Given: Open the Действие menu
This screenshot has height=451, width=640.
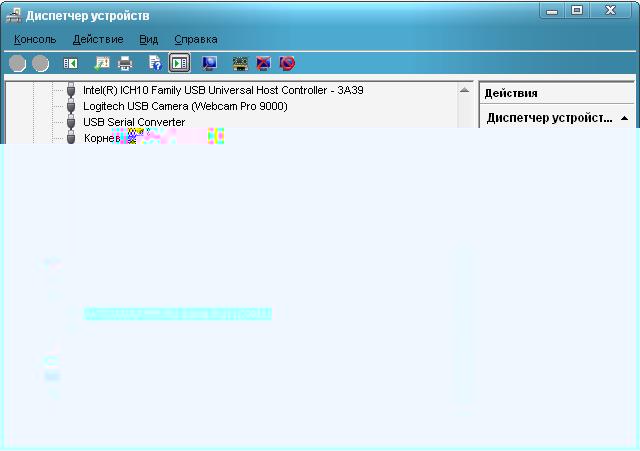Looking at the screenshot, I should pos(98,39).
